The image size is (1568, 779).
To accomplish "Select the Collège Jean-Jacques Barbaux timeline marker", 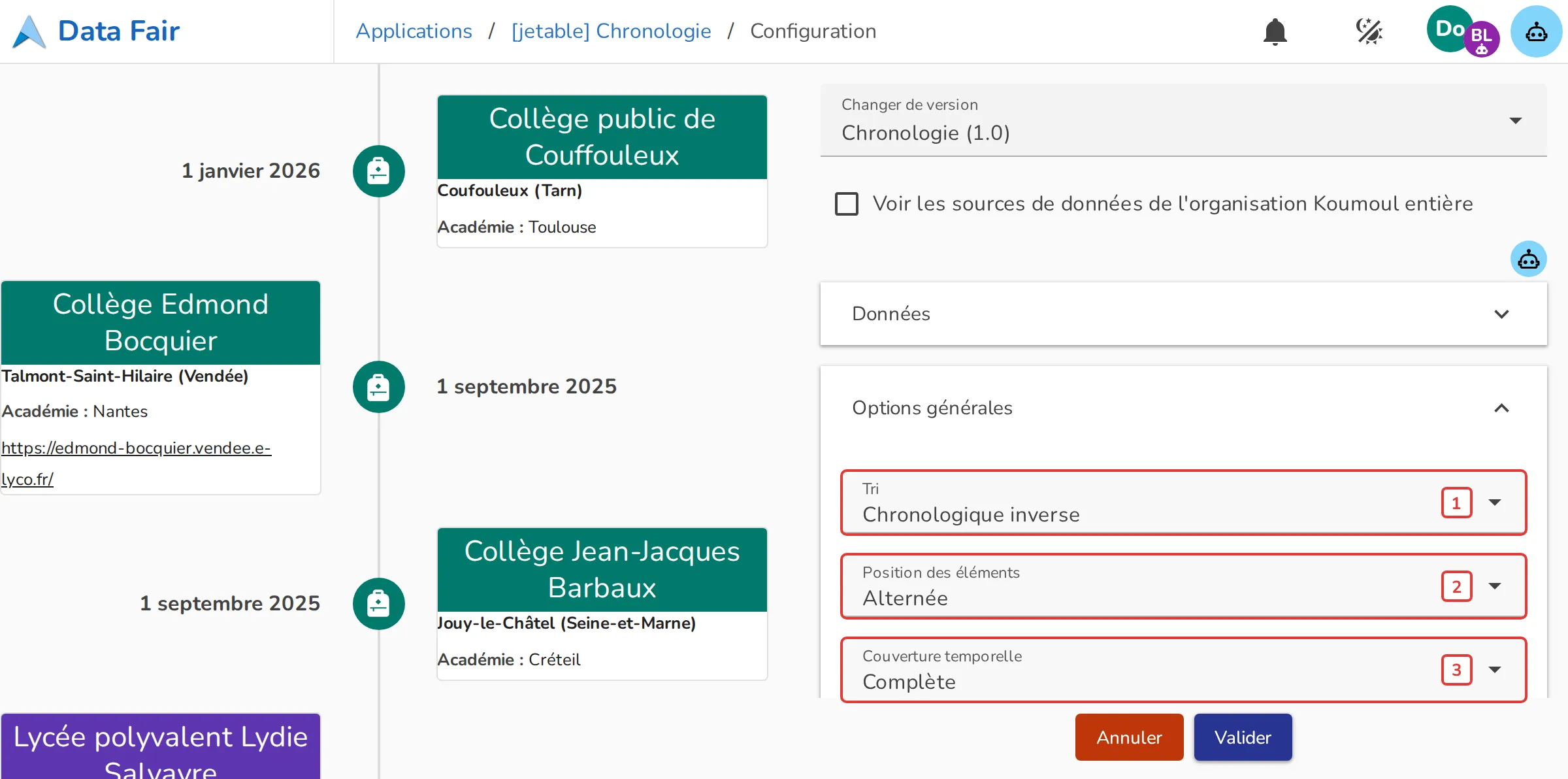I will 379,604.
